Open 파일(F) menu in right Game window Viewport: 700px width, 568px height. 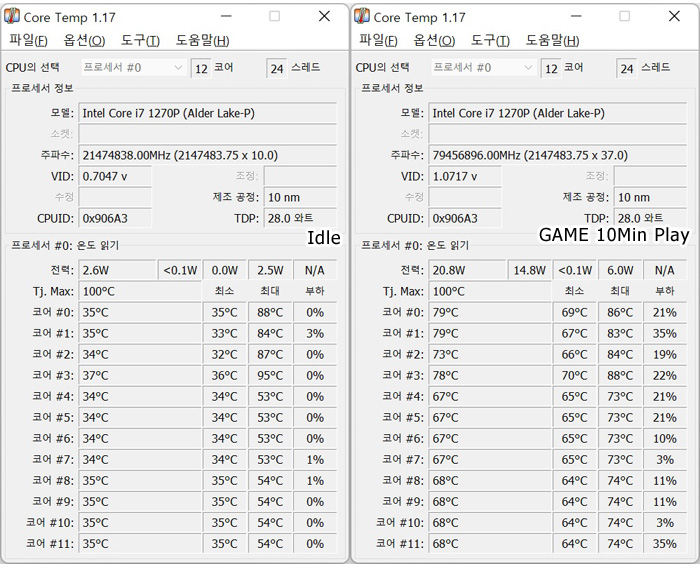pos(378,40)
